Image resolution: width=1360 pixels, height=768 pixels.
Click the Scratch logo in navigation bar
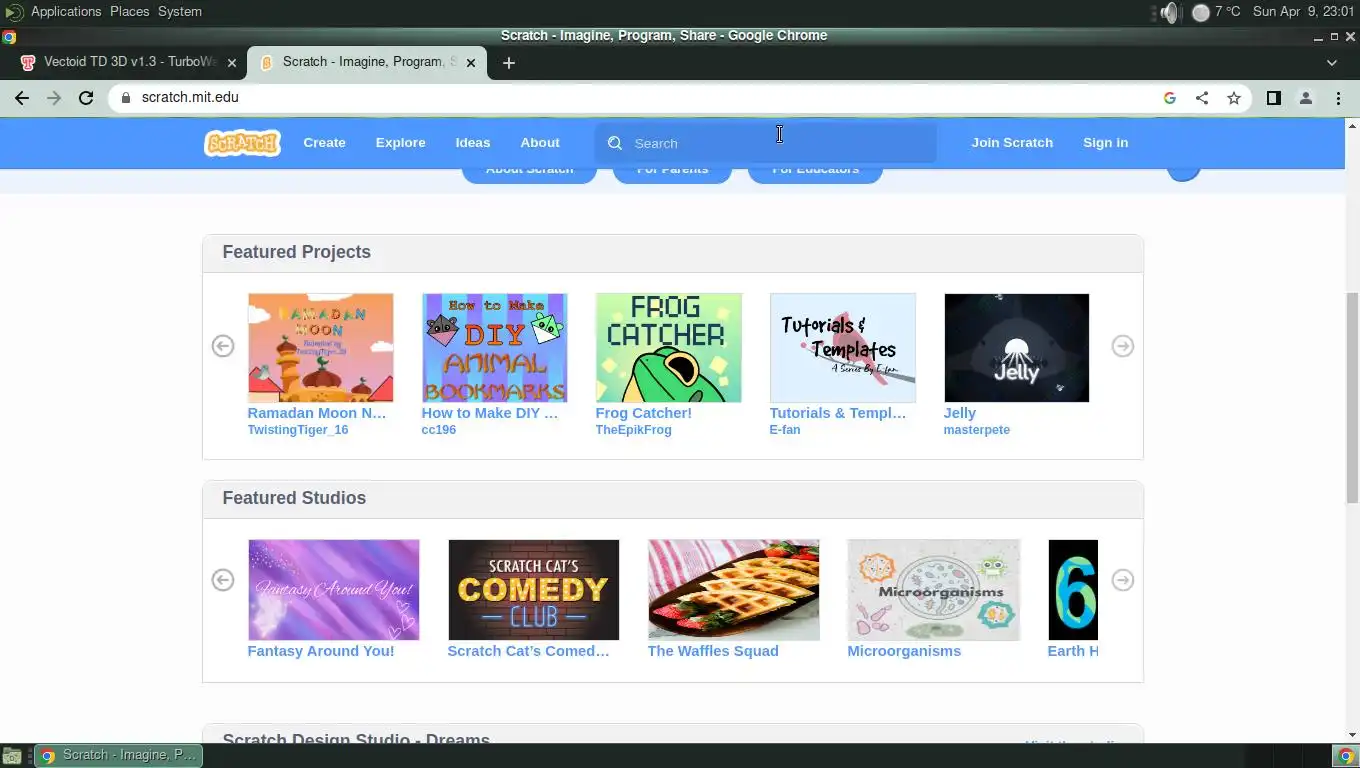(x=242, y=143)
